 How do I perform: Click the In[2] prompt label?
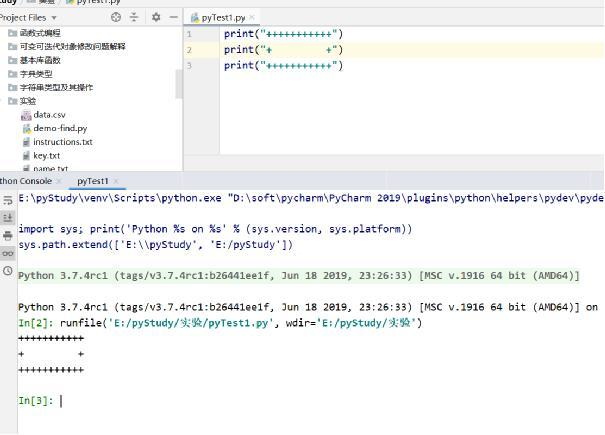click(36, 323)
